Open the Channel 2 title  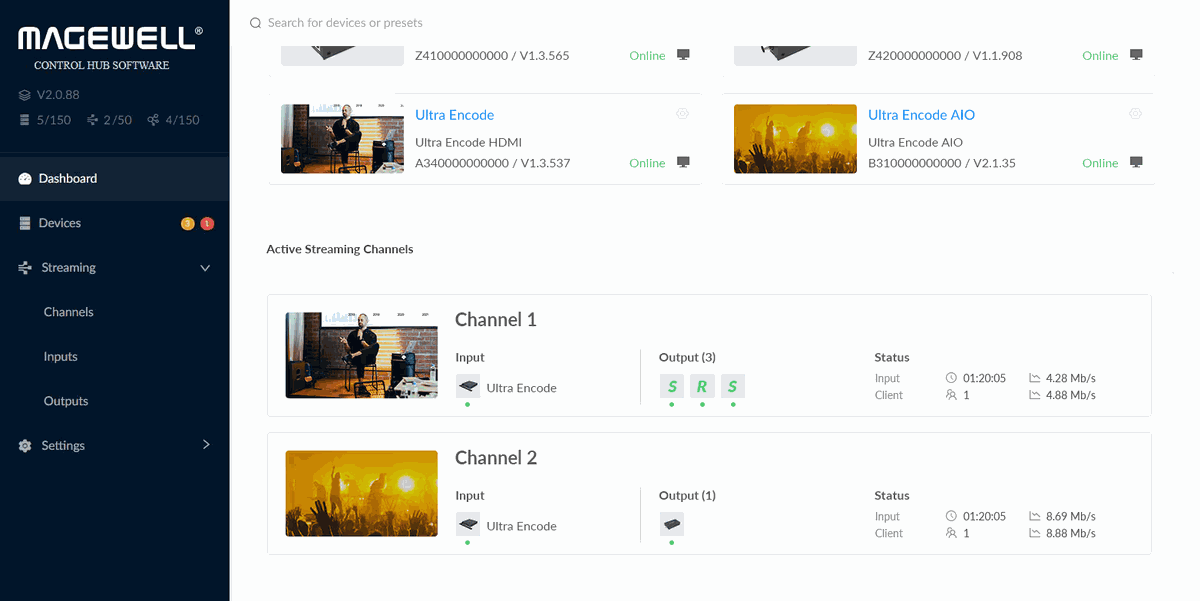pyautogui.click(x=496, y=458)
